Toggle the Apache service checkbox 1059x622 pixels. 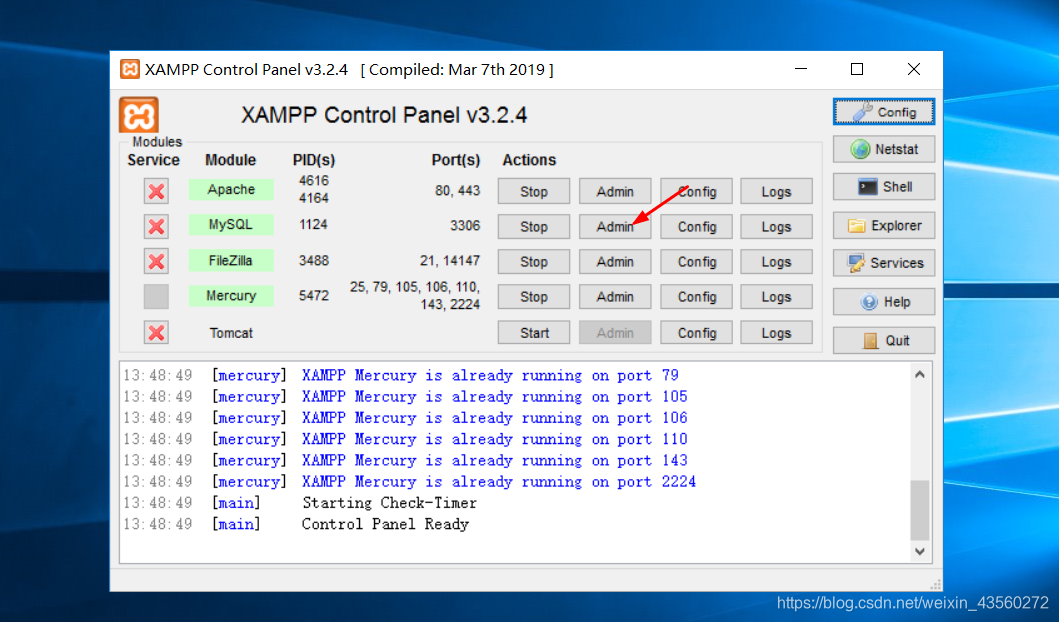(156, 192)
